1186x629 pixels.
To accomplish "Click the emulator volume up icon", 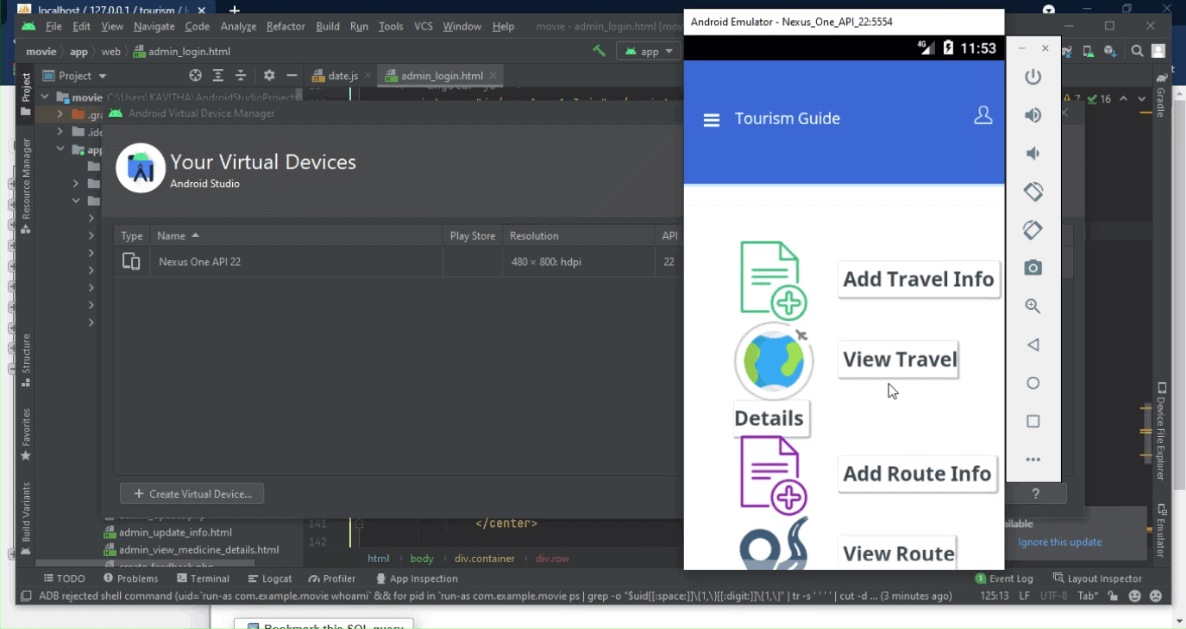I will [1033, 115].
